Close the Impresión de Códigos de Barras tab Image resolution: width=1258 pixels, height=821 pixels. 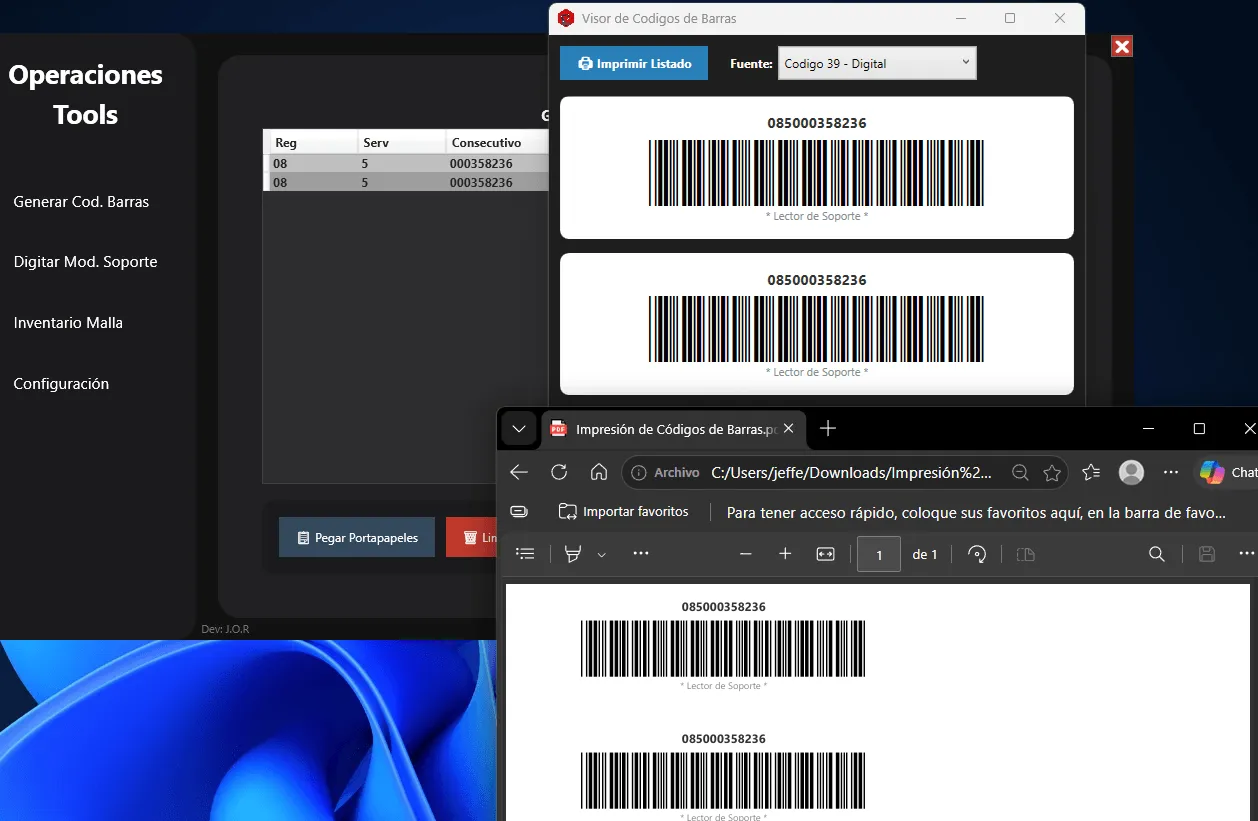click(789, 429)
